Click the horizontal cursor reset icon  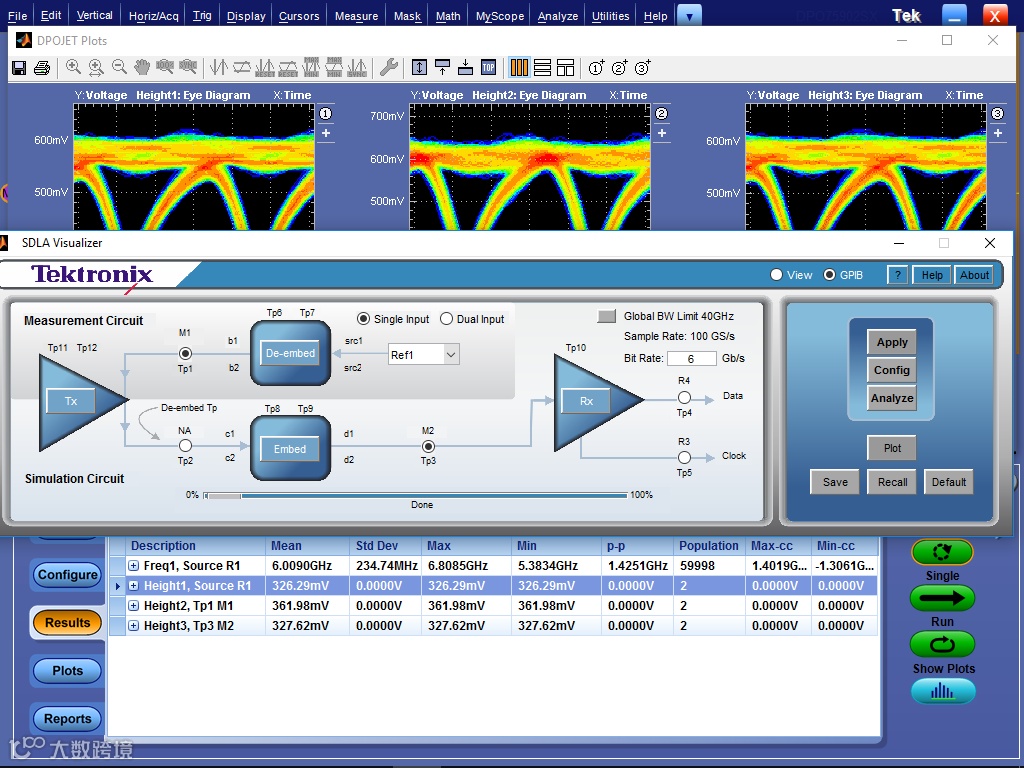coord(288,67)
